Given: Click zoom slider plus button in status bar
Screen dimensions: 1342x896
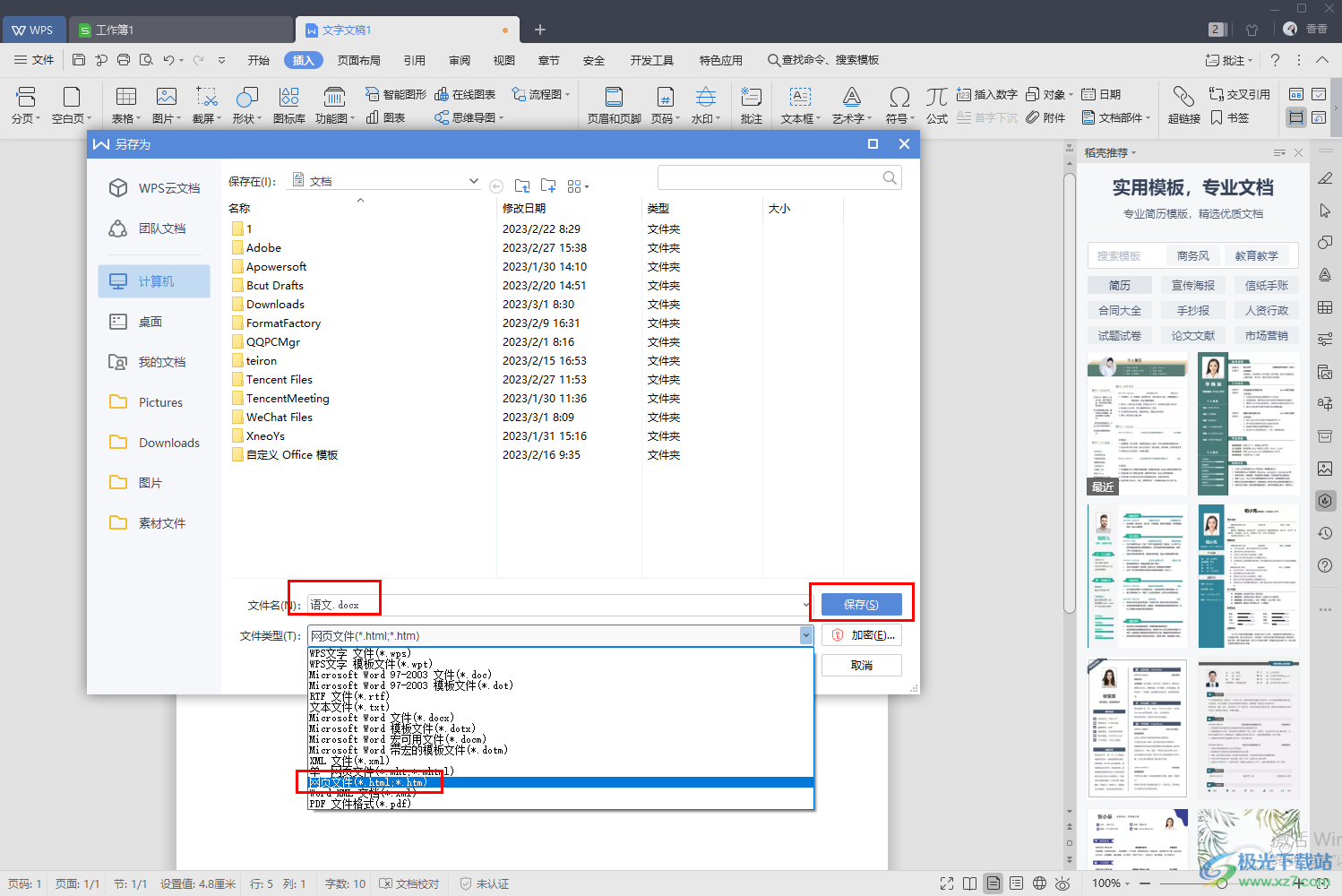Looking at the screenshot, I should click(x=1297, y=883).
